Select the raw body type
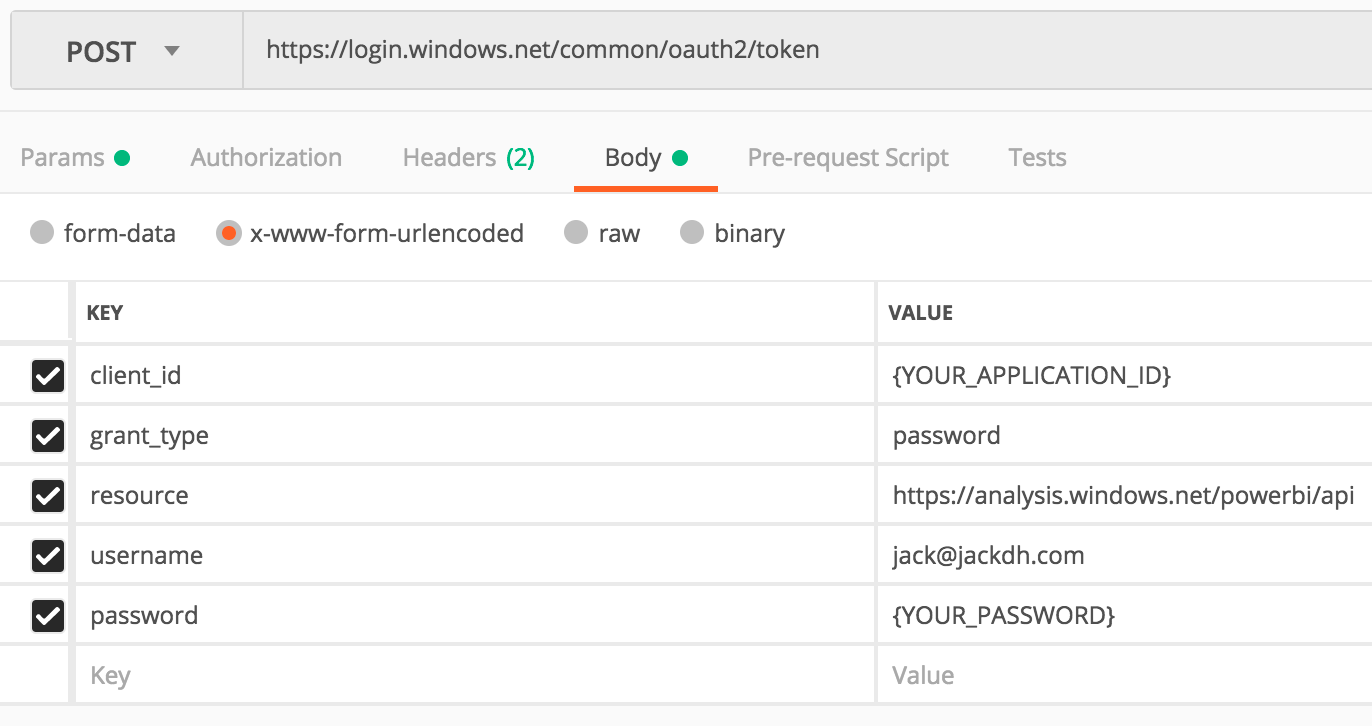 pos(576,233)
